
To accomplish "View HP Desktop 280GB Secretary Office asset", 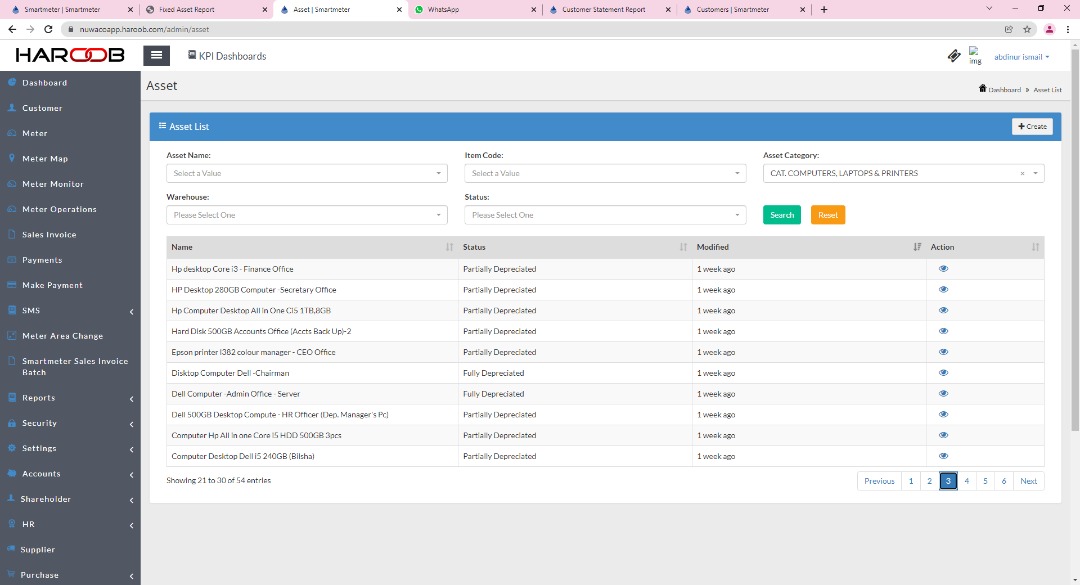I will pyautogui.click(x=944, y=289).
